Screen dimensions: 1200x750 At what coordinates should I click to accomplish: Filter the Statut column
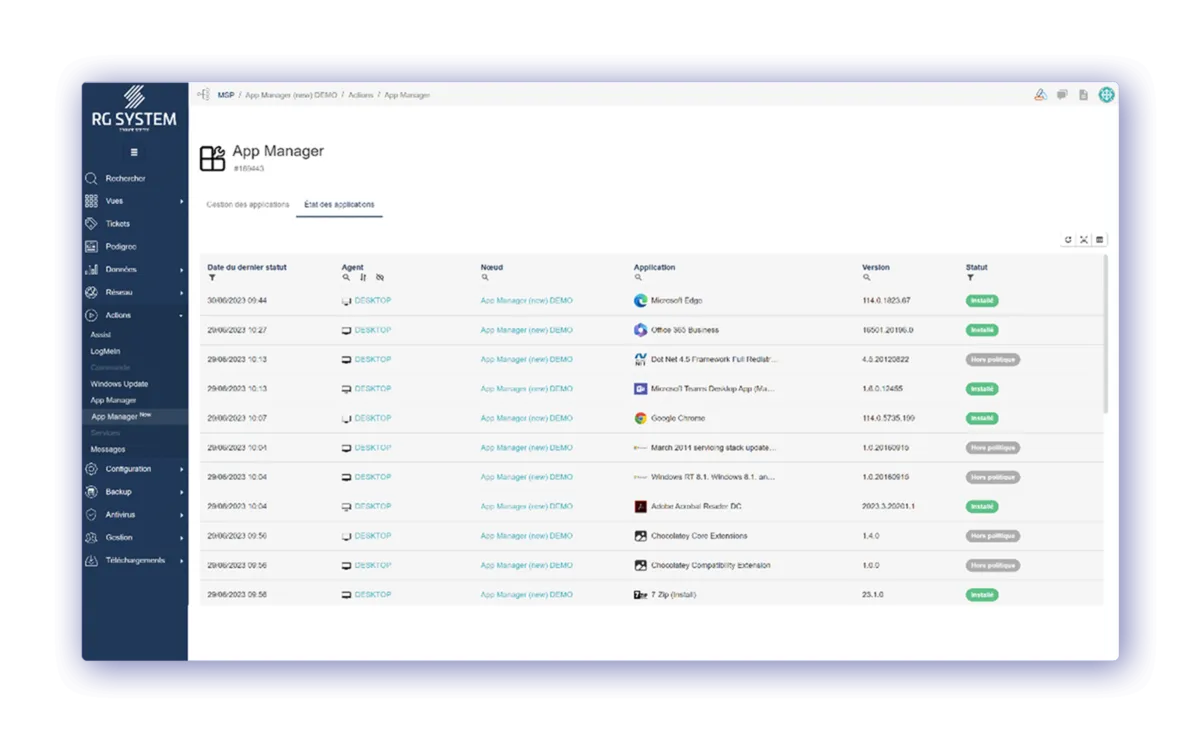(x=970, y=278)
